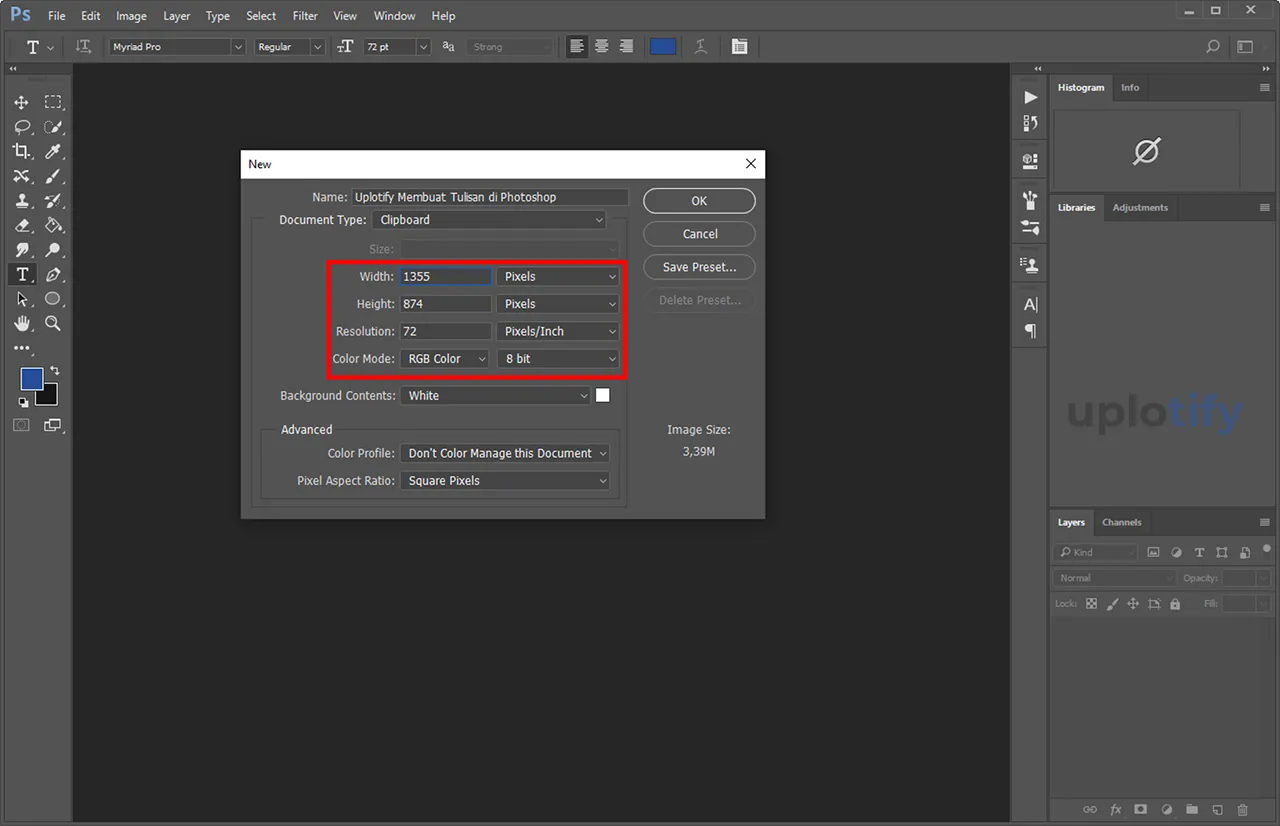The width and height of the screenshot is (1280, 826).
Task: Click the Clone Stamp tool
Action: pyautogui.click(x=21, y=200)
